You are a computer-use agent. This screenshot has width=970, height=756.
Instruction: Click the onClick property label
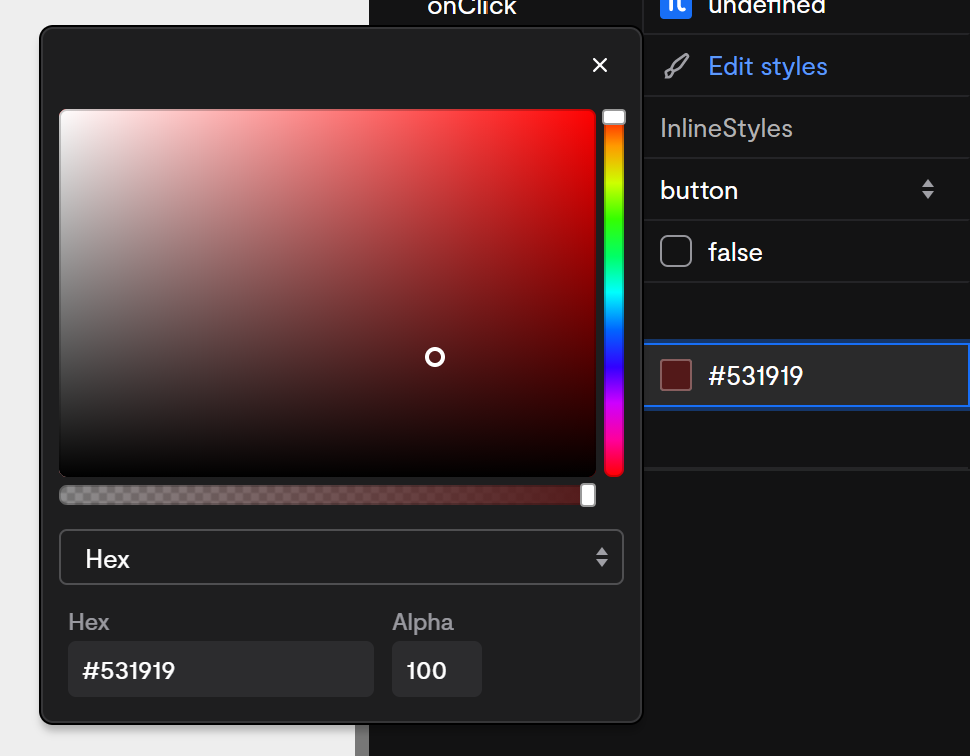click(x=472, y=7)
